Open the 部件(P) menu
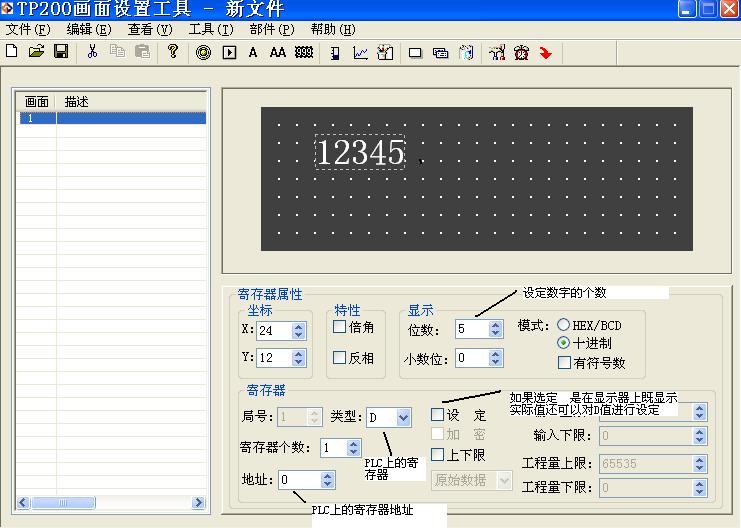This screenshot has width=741, height=528. (272, 29)
